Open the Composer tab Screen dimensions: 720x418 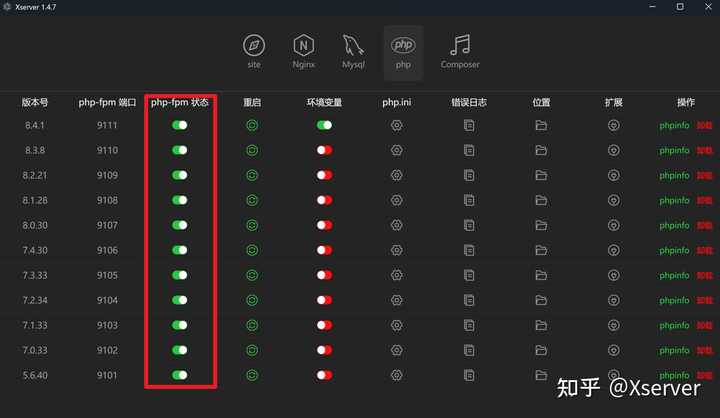click(460, 52)
